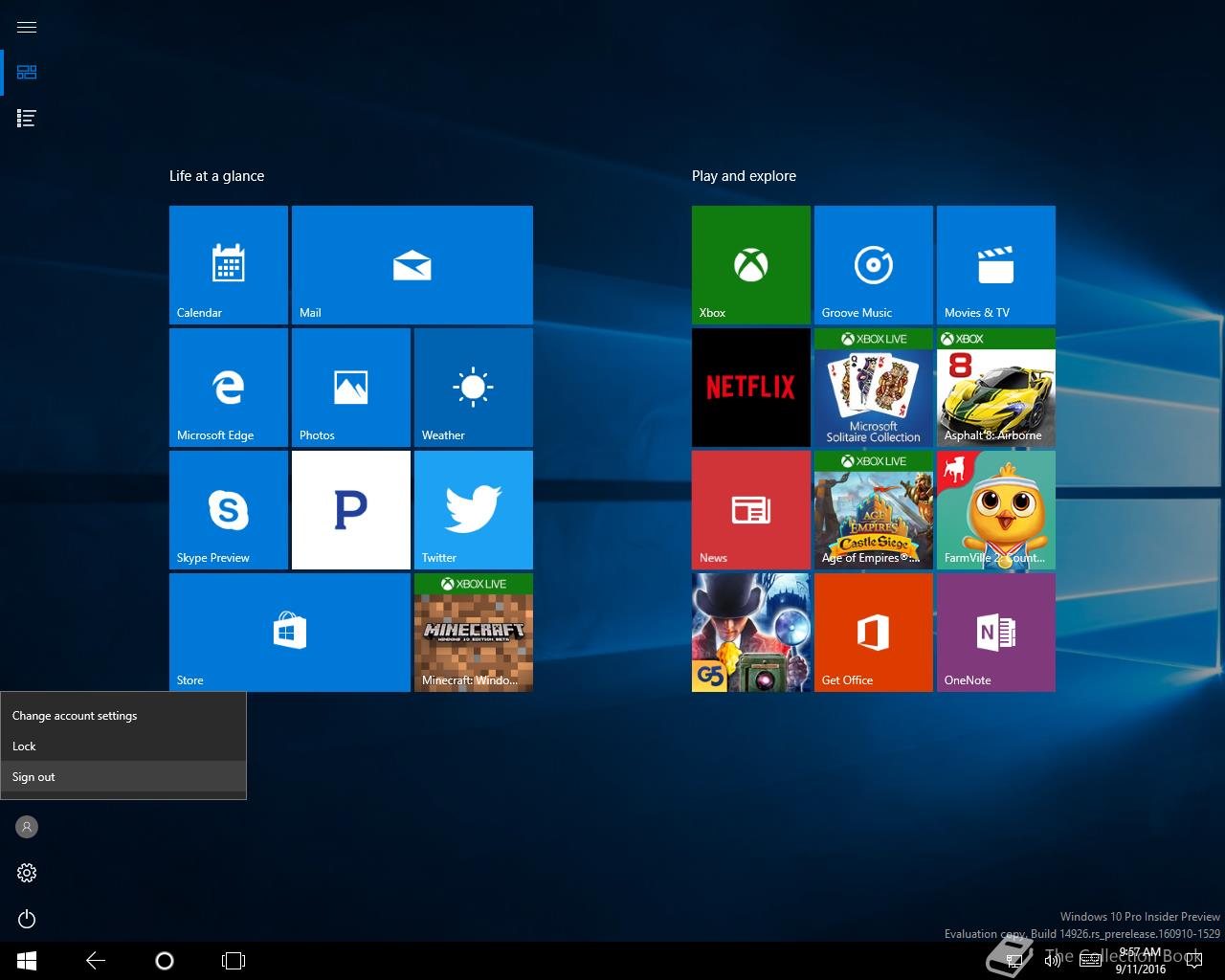Expand the hamburger menu at top left
This screenshot has height=980, width=1225.
[27, 27]
